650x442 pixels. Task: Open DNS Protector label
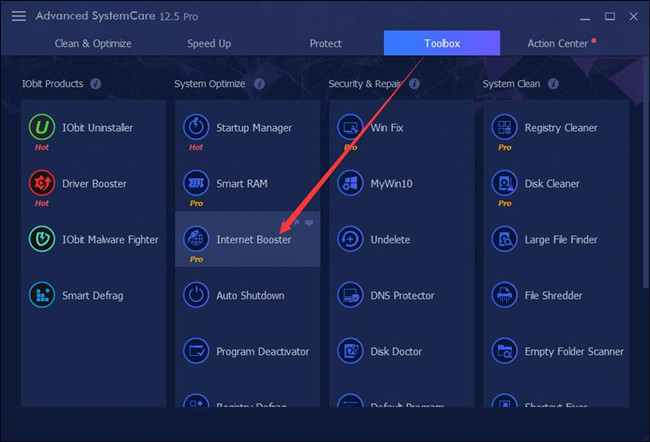(x=402, y=296)
